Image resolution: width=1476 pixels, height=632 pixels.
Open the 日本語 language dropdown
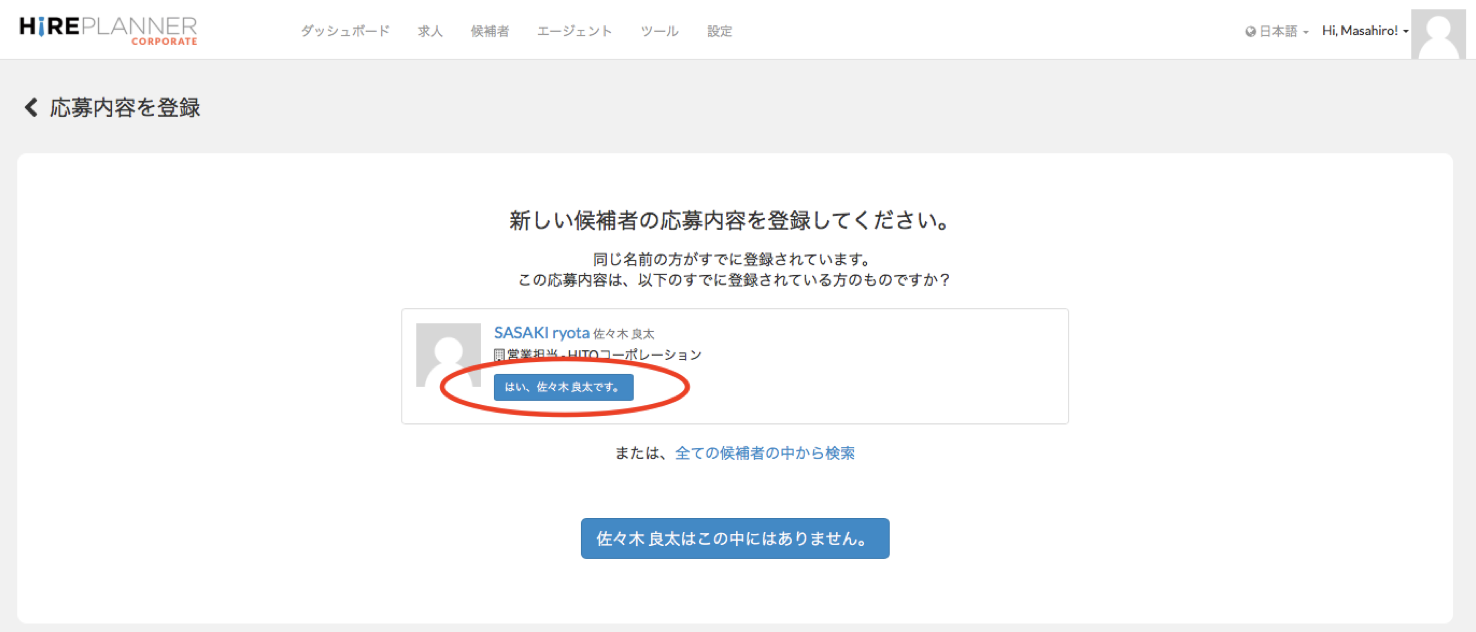(x=1277, y=31)
